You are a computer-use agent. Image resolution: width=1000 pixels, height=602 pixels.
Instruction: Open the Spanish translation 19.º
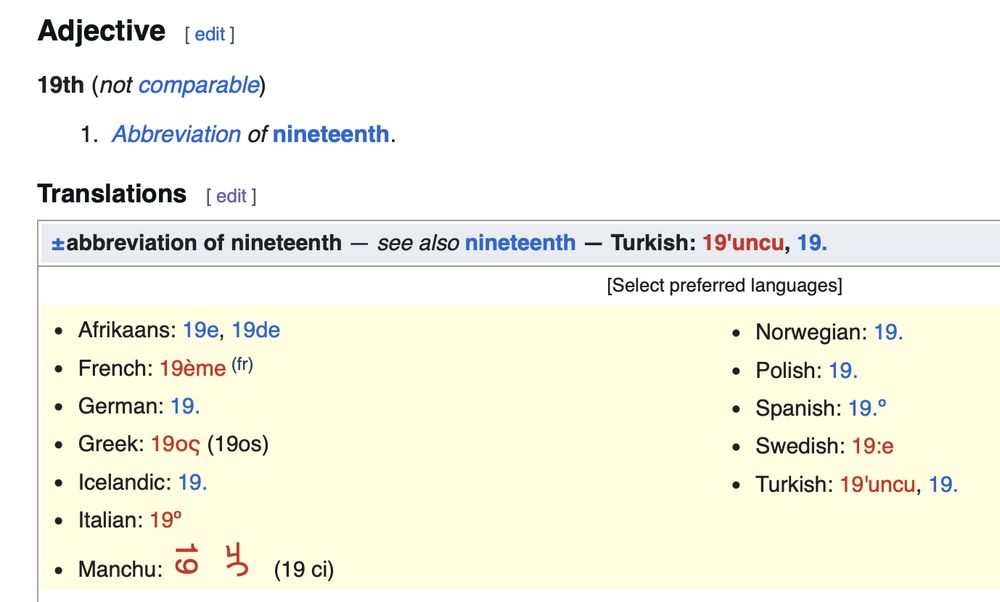click(867, 408)
